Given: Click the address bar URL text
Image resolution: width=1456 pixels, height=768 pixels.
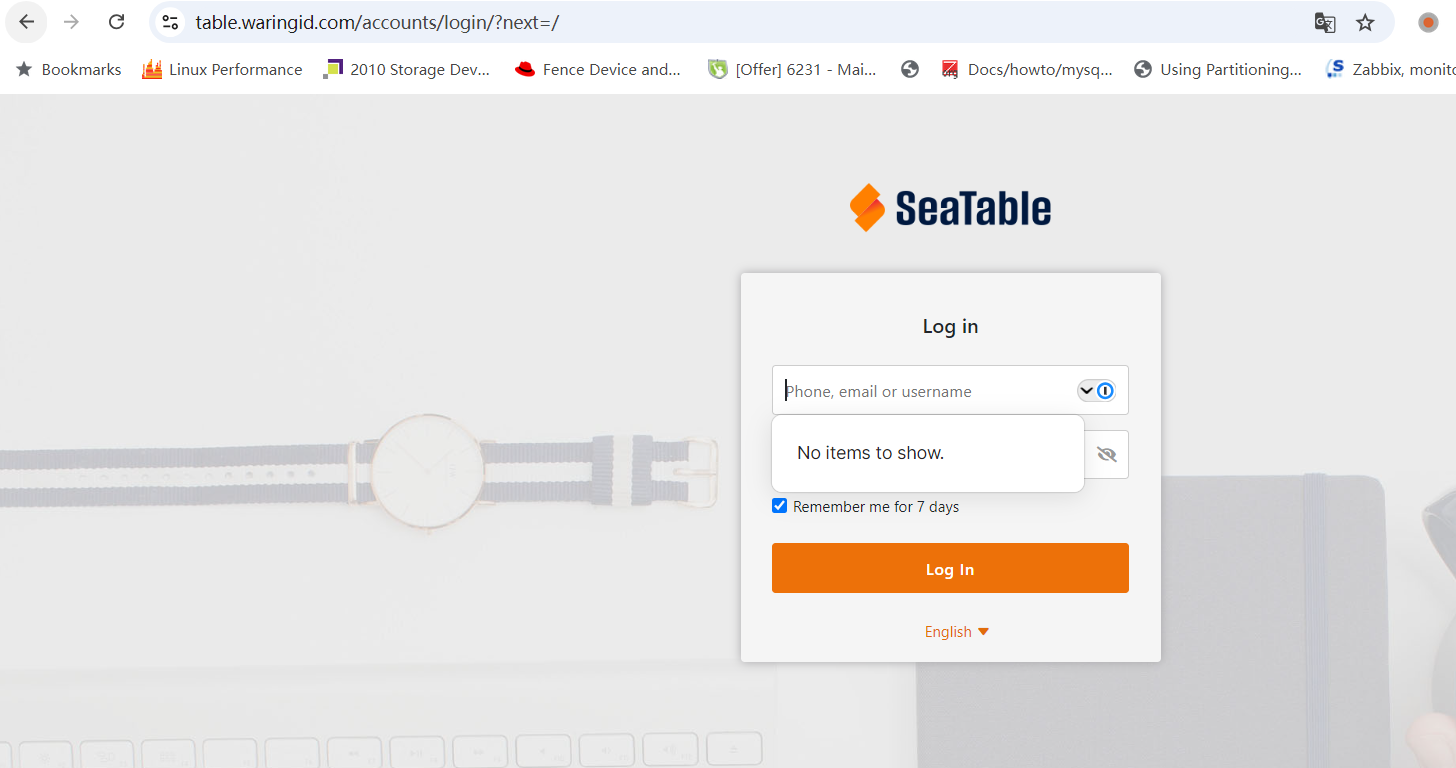Looking at the screenshot, I should (x=377, y=22).
